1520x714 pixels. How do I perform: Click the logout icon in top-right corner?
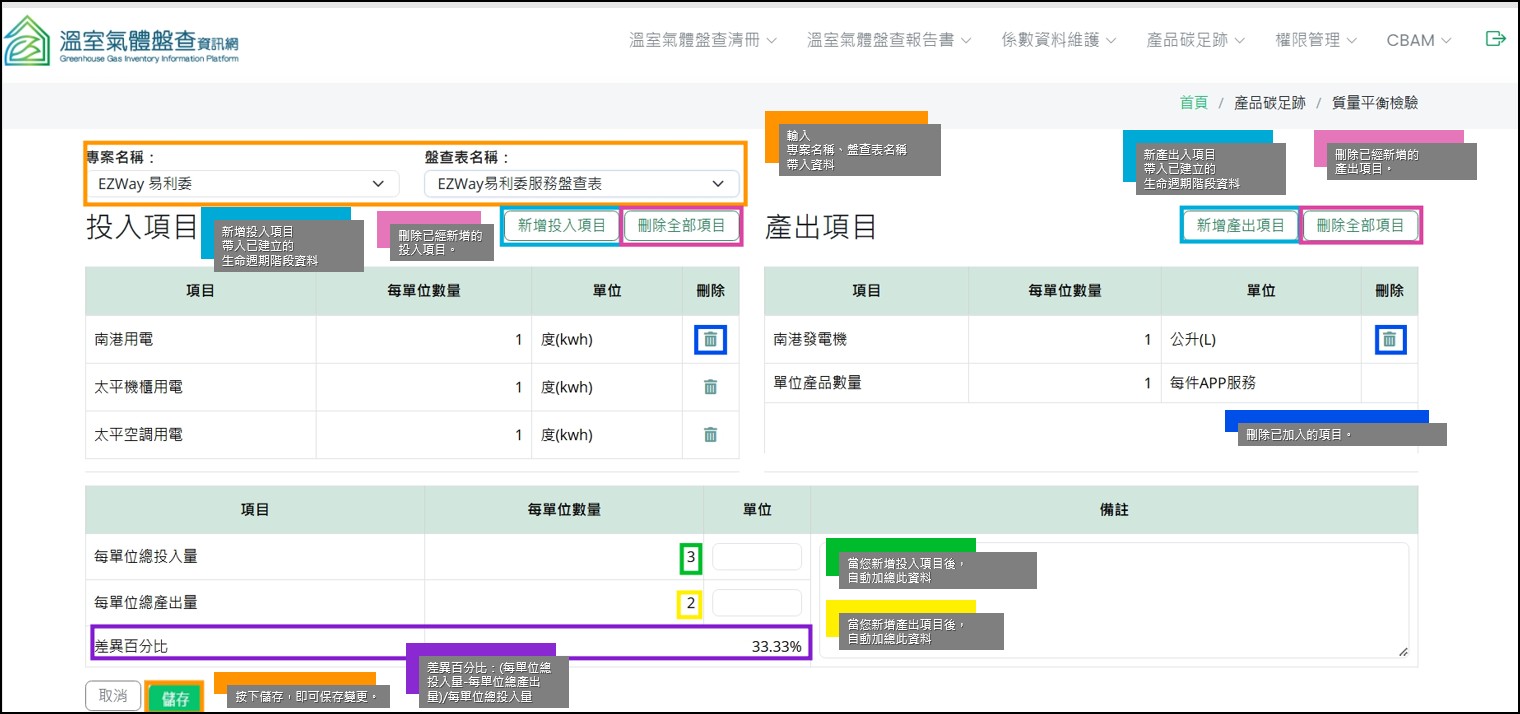1495,39
